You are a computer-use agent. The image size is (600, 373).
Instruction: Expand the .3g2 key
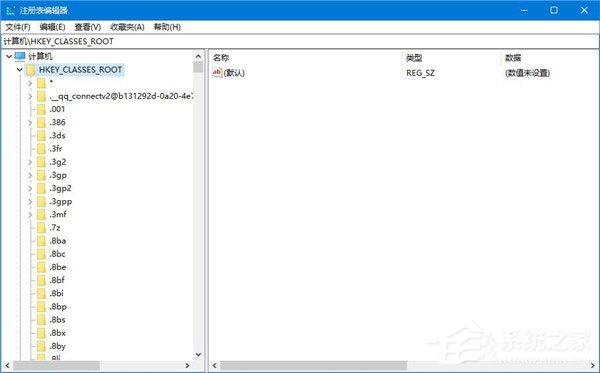[30, 162]
